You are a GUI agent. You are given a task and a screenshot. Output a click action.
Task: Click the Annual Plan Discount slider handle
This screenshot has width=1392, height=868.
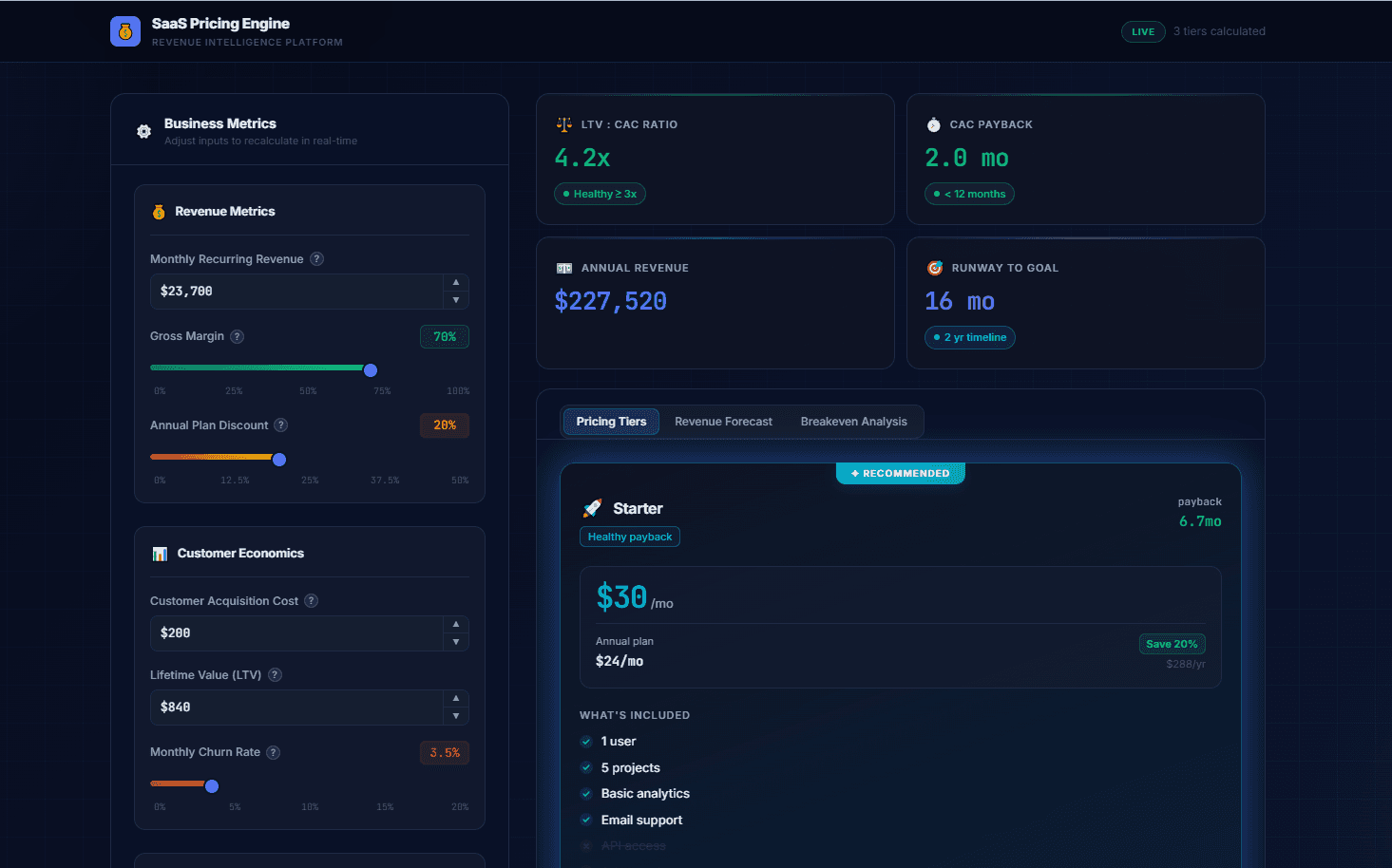coord(279,460)
